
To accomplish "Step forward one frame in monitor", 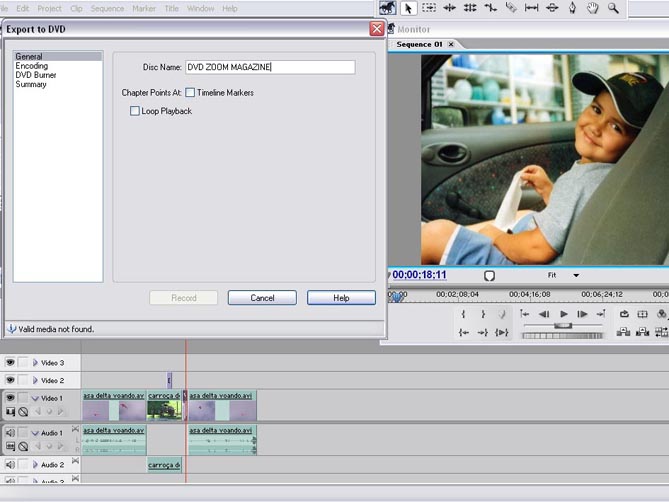I will click(x=583, y=314).
